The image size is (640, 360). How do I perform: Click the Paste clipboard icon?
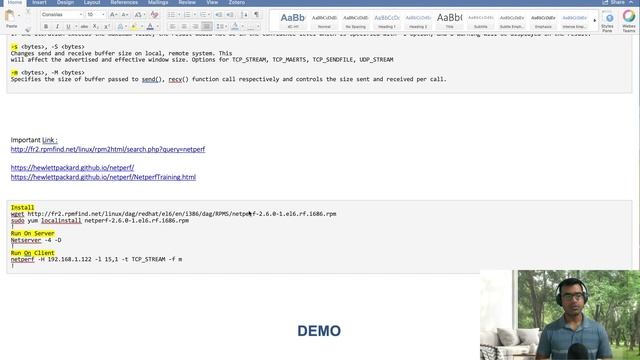point(10,16)
